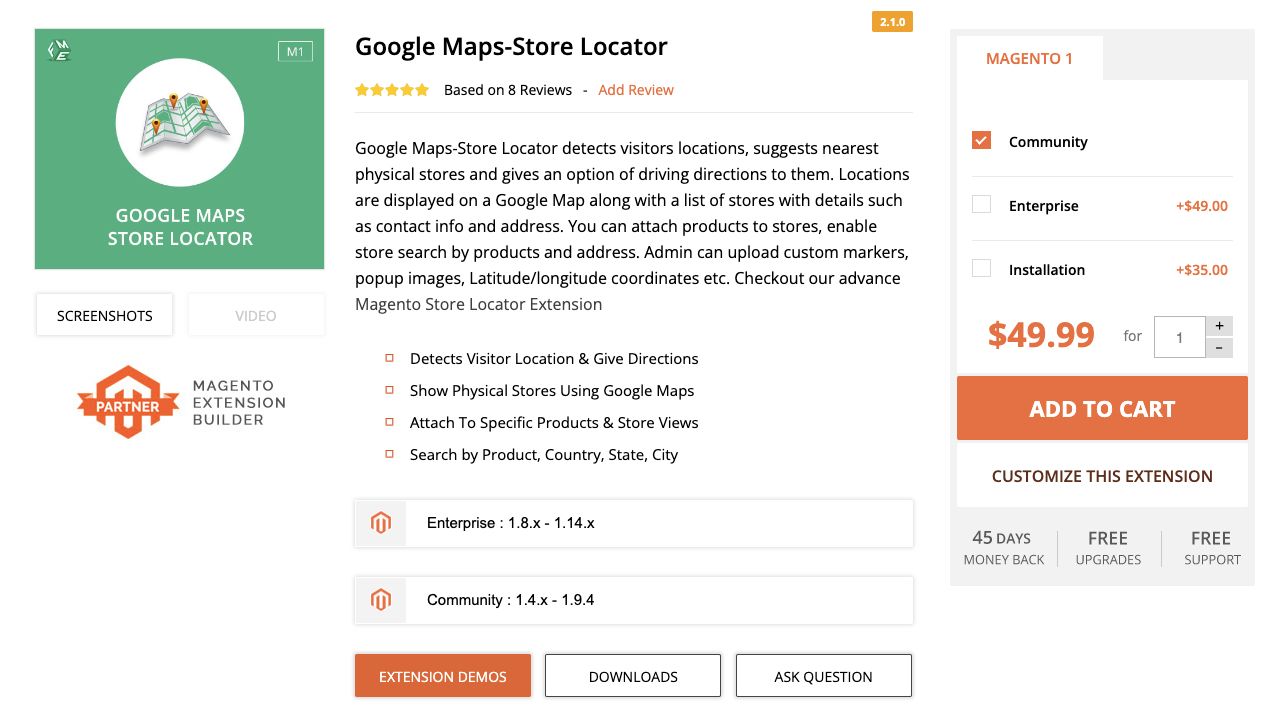Image resolution: width=1280 pixels, height=707 pixels.
Task: Click the orange bullet beside Detects Visitor Location
Action: [389, 357]
